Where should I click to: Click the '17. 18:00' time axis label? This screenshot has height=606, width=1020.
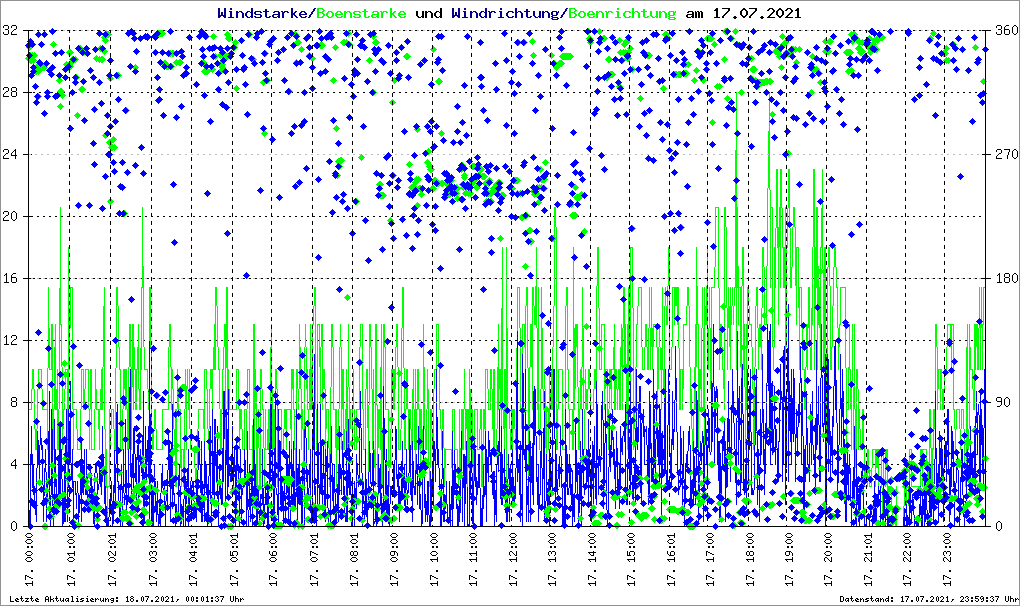(750, 559)
